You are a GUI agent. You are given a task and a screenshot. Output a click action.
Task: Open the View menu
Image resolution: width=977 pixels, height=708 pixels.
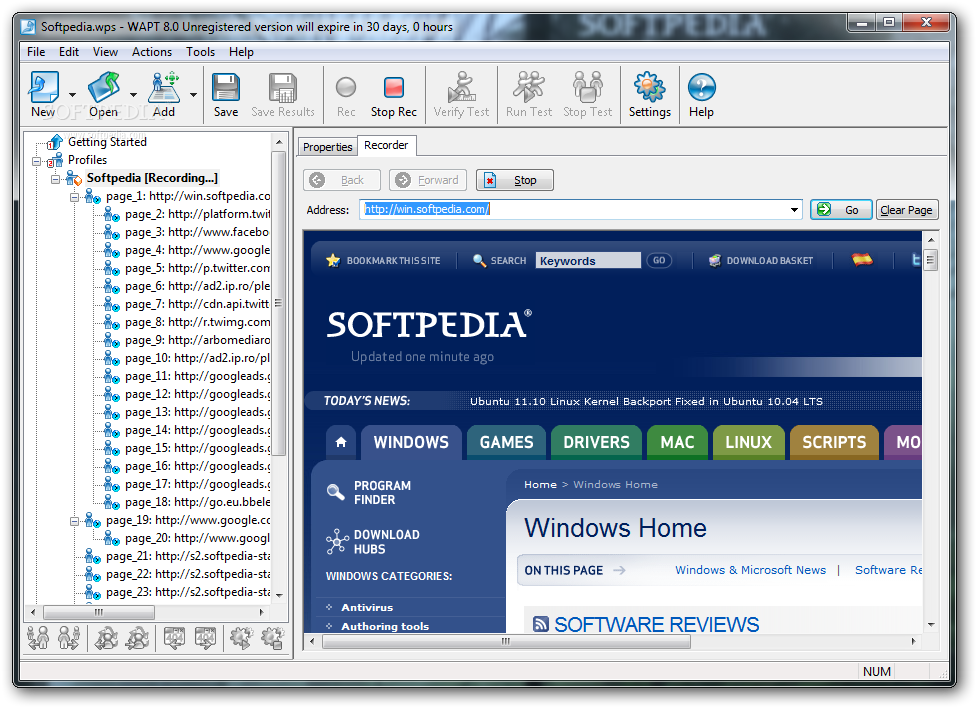[105, 52]
